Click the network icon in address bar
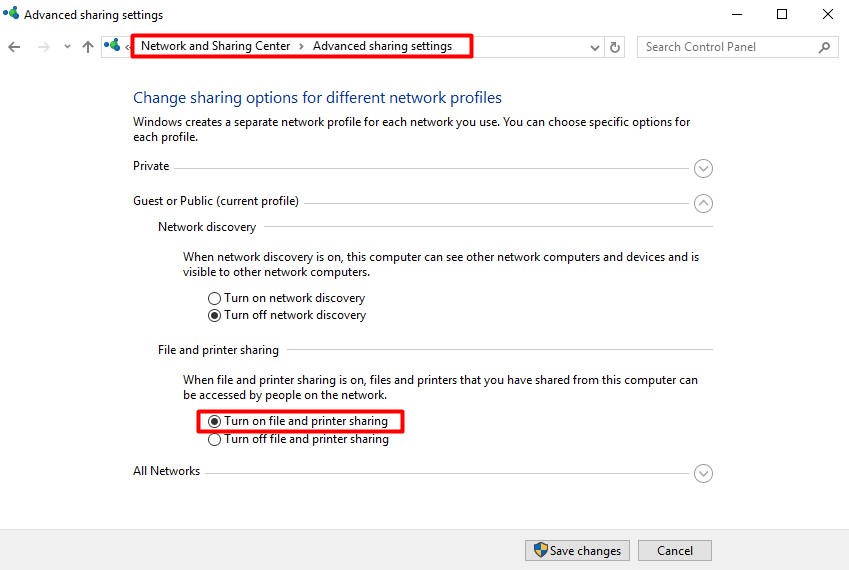Screen dimensions: 849x570 pos(112,45)
